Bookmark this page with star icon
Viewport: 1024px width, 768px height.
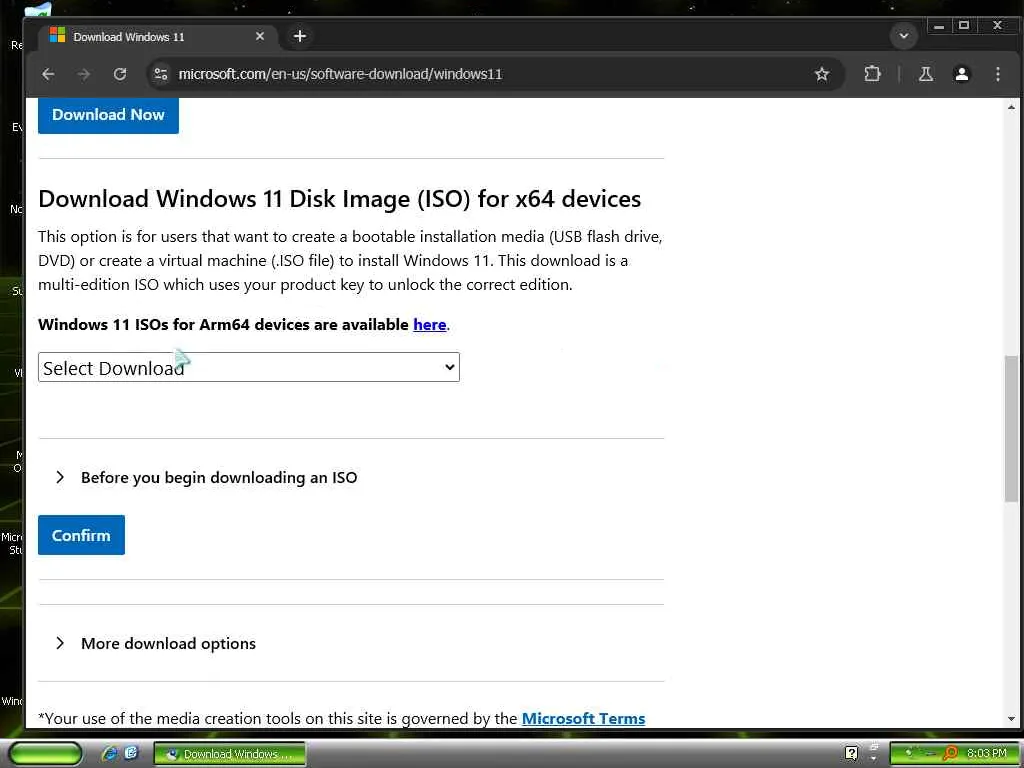[x=822, y=74]
